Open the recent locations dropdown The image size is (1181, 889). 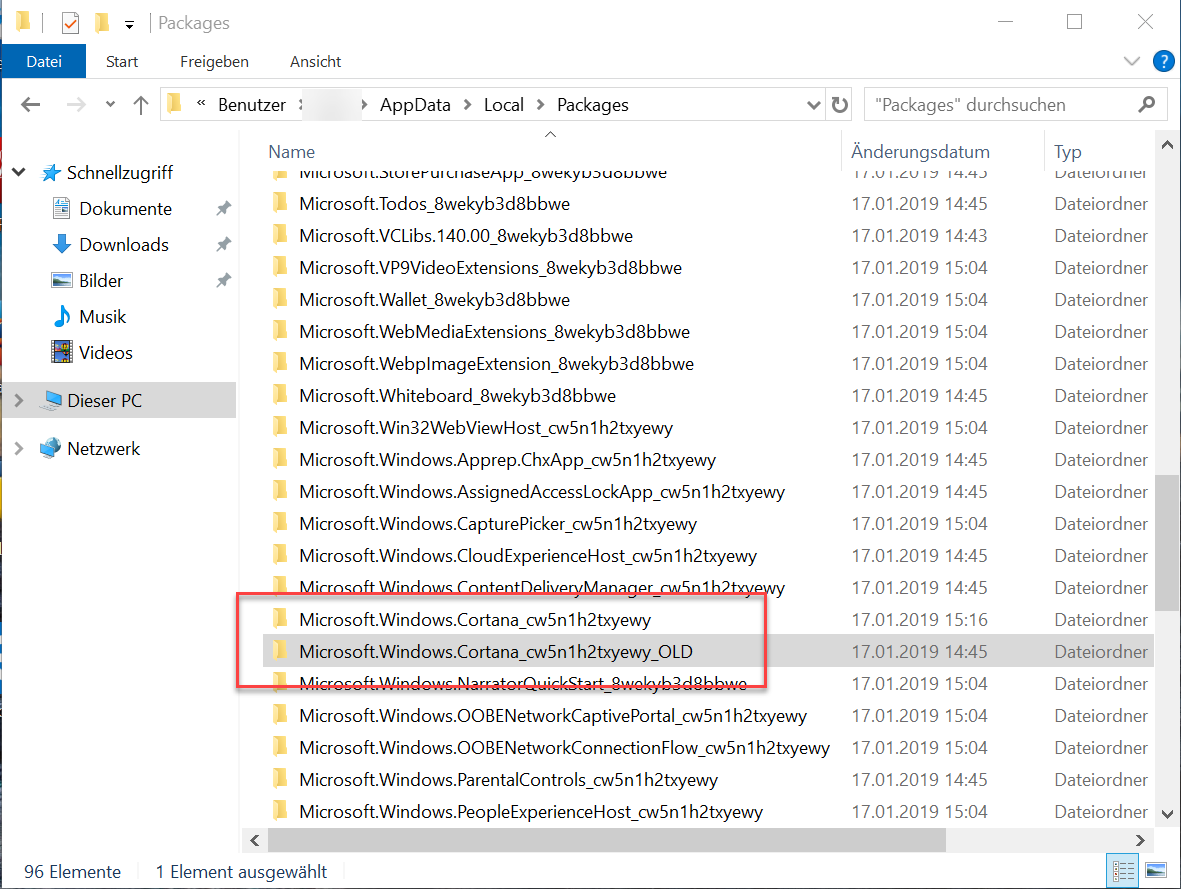[x=111, y=105]
